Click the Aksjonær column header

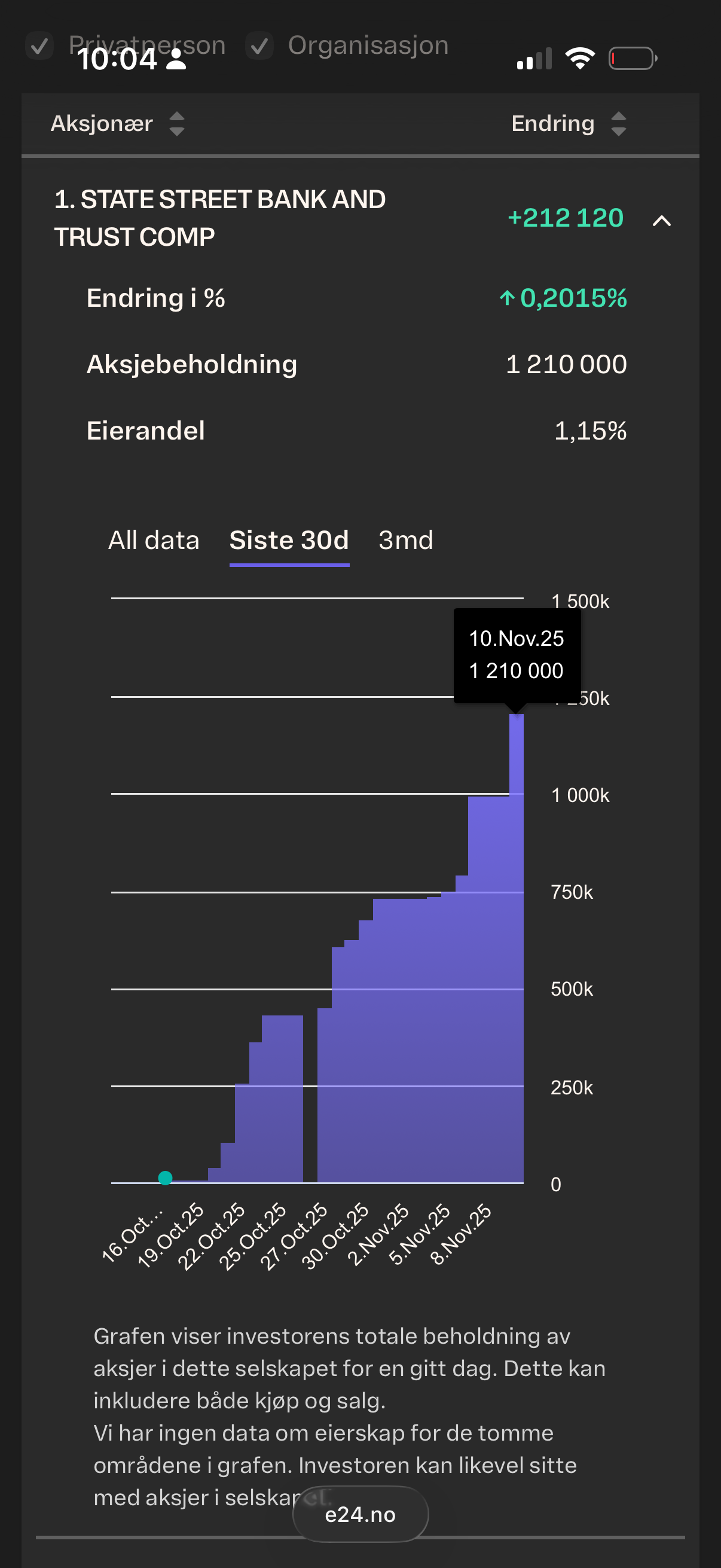[102, 124]
